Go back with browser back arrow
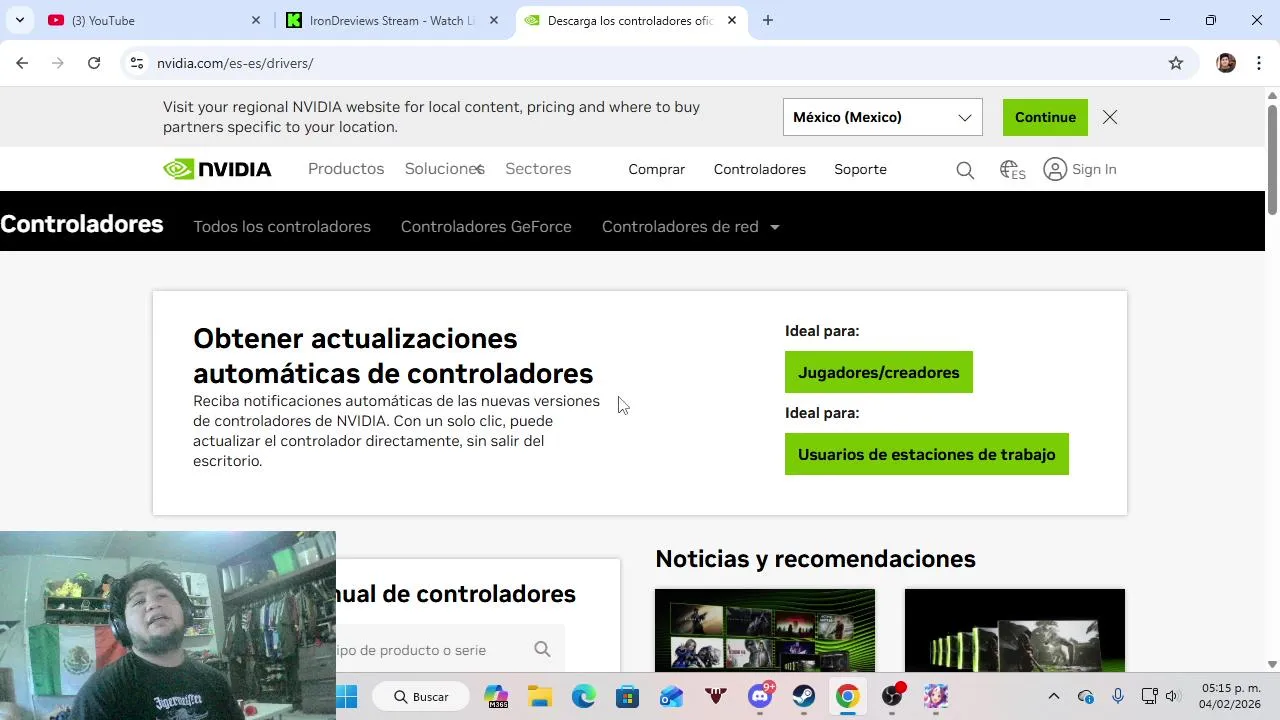The width and height of the screenshot is (1280, 720). pyautogui.click(x=22, y=63)
